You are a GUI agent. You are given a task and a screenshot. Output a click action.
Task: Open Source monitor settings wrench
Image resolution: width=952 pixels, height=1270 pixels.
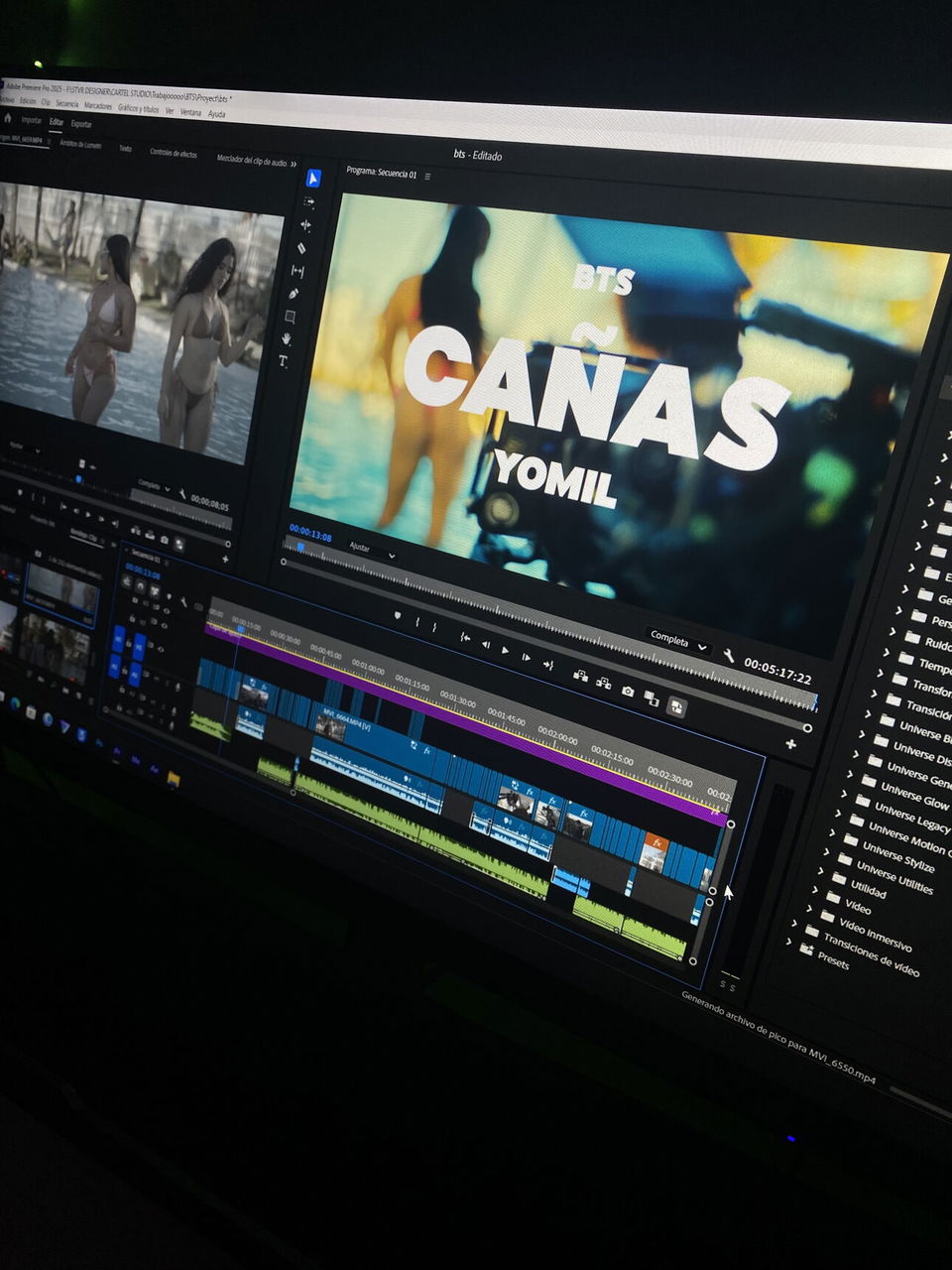click(x=182, y=494)
